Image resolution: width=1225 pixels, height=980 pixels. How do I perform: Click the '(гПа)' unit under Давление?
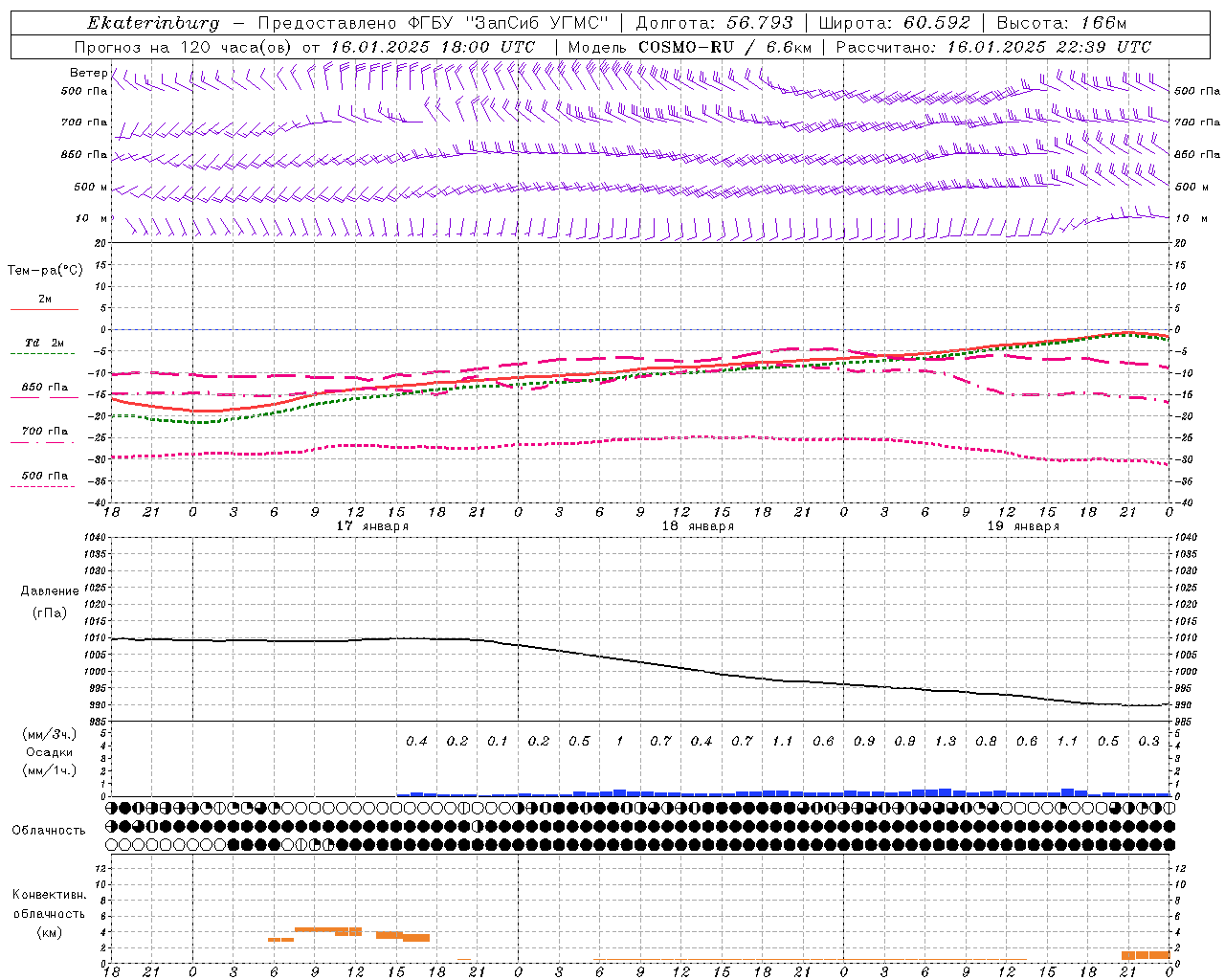tap(50, 612)
